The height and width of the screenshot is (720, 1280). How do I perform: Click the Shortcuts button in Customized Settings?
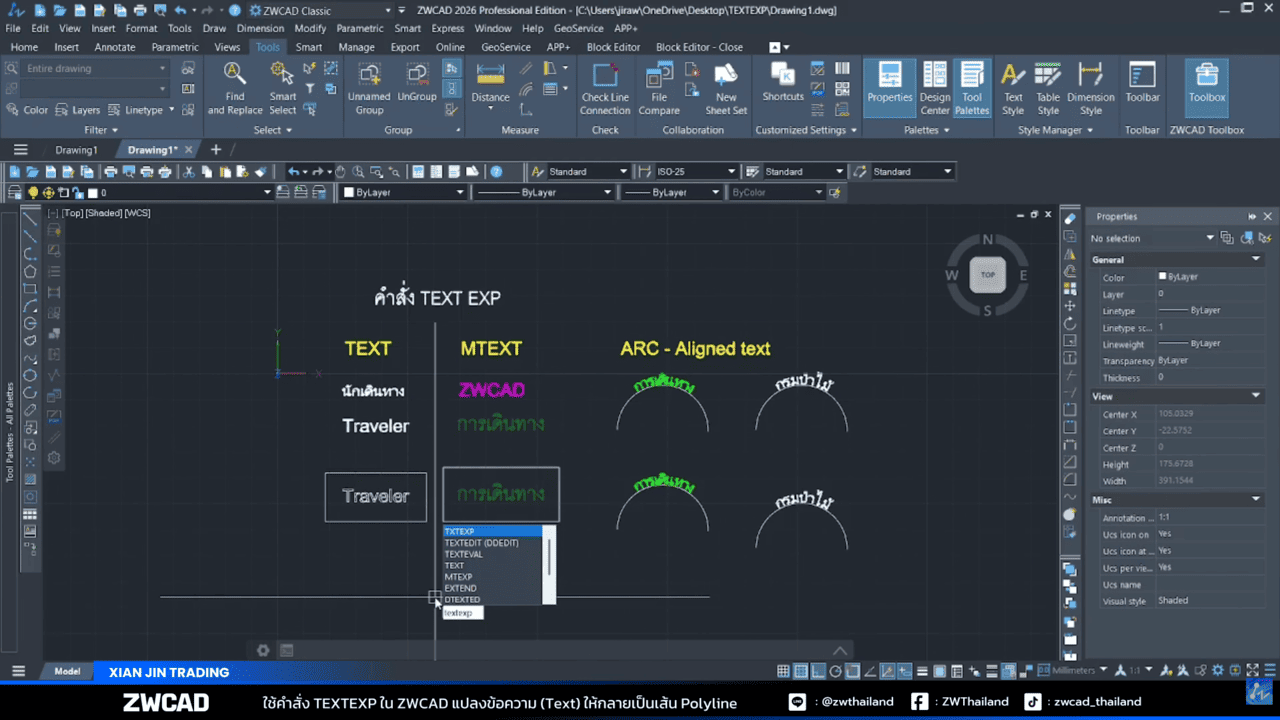click(x=783, y=85)
